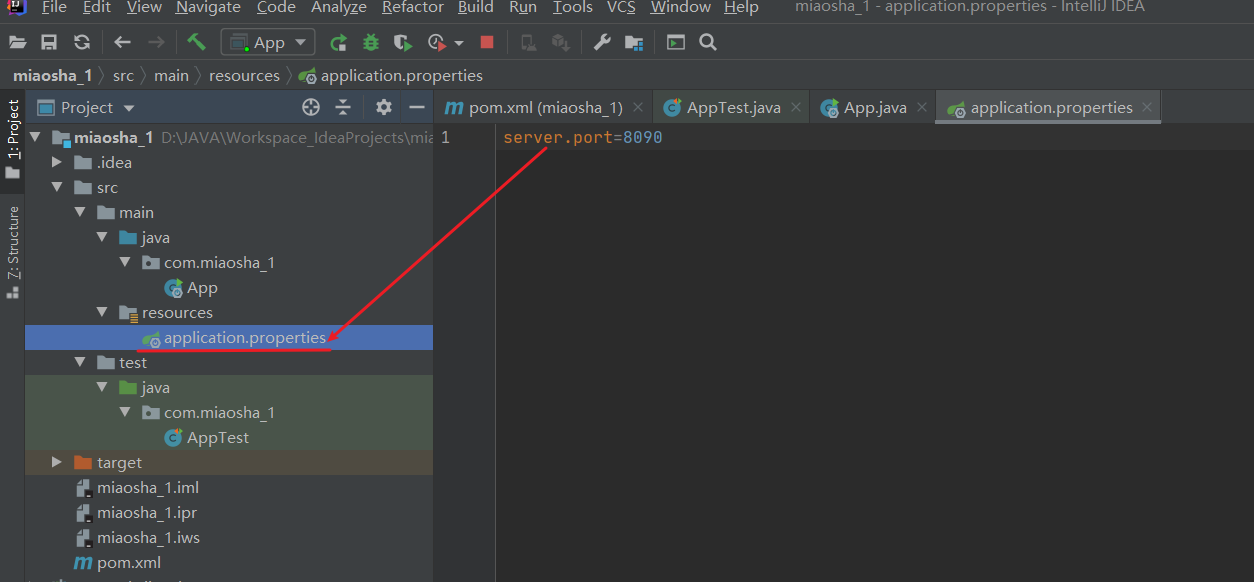This screenshot has height=582, width=1254.
Task: Collapse the src folder
Action: pos(58,187)
